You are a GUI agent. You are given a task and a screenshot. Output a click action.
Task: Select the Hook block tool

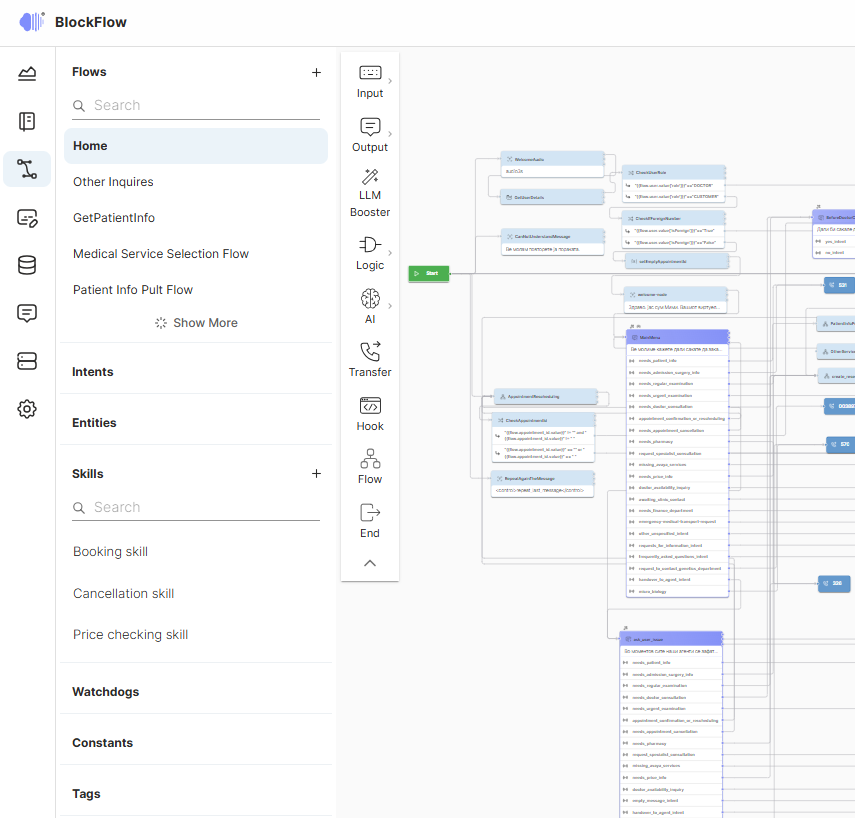(x=370, y=414)
